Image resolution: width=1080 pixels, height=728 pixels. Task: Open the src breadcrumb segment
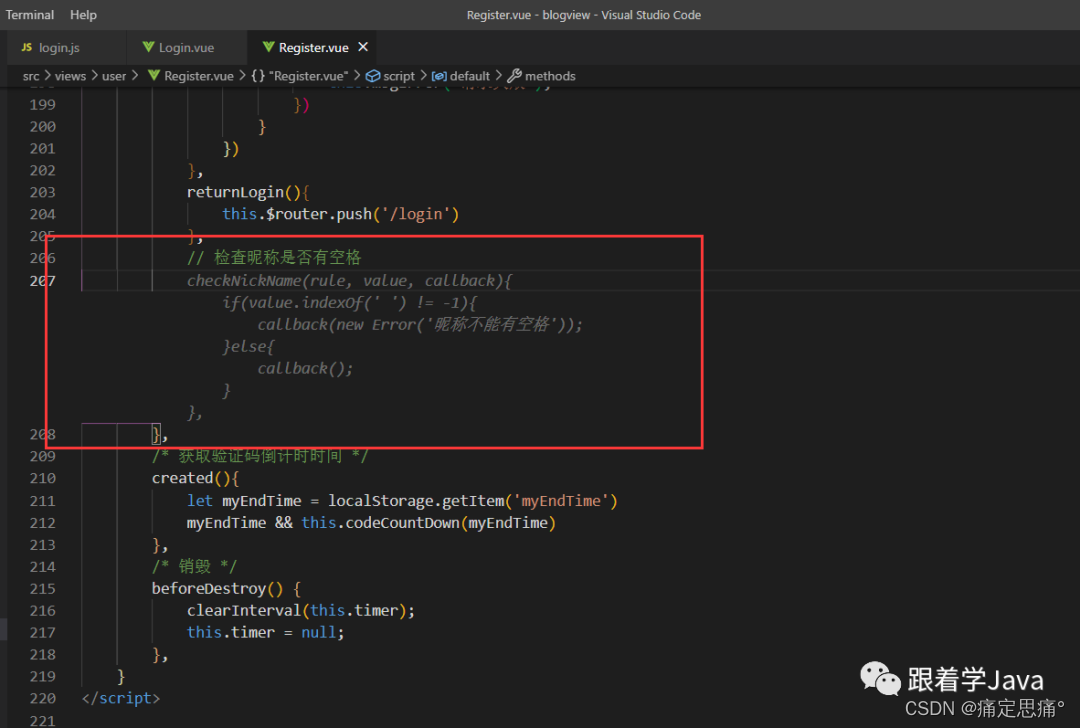tap(31, 76)
